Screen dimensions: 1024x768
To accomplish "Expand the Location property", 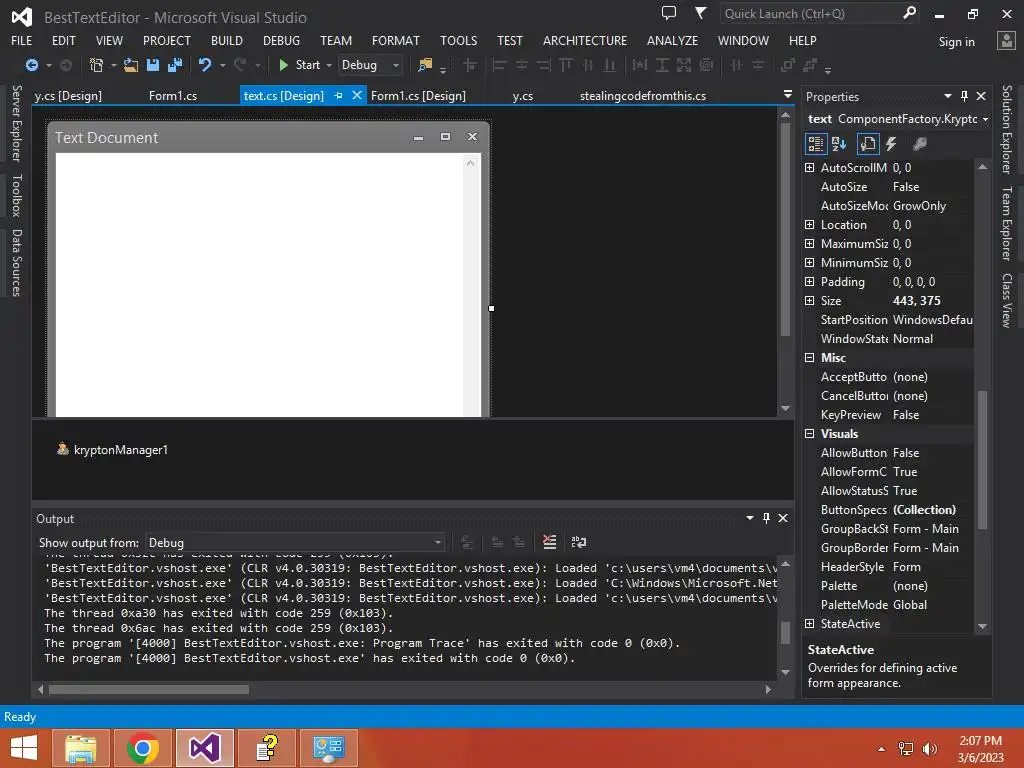I will click(810, 225).
